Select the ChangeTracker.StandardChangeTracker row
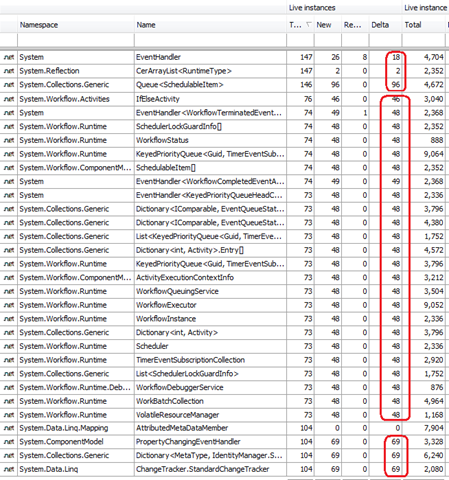 coord(223,469)
